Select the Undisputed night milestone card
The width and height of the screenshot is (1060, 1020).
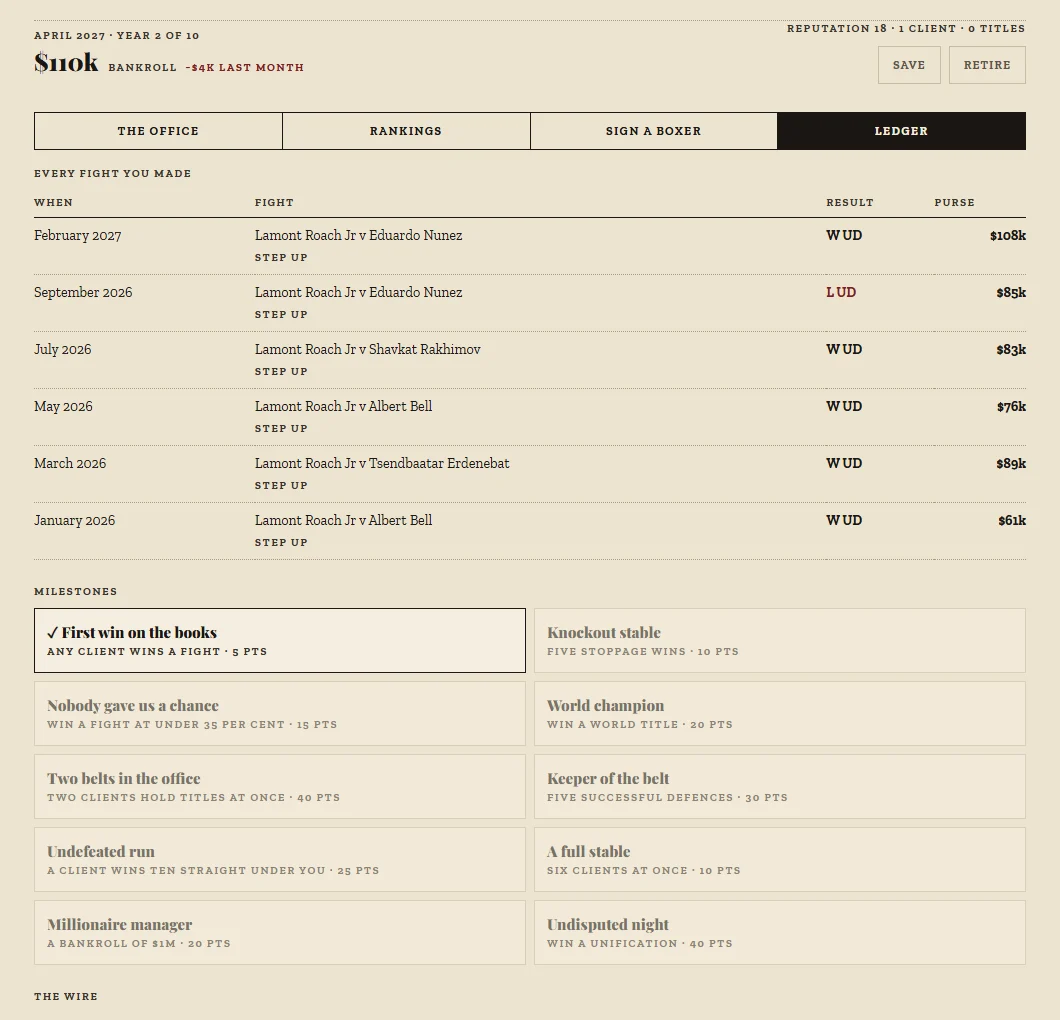pos(780,932)
